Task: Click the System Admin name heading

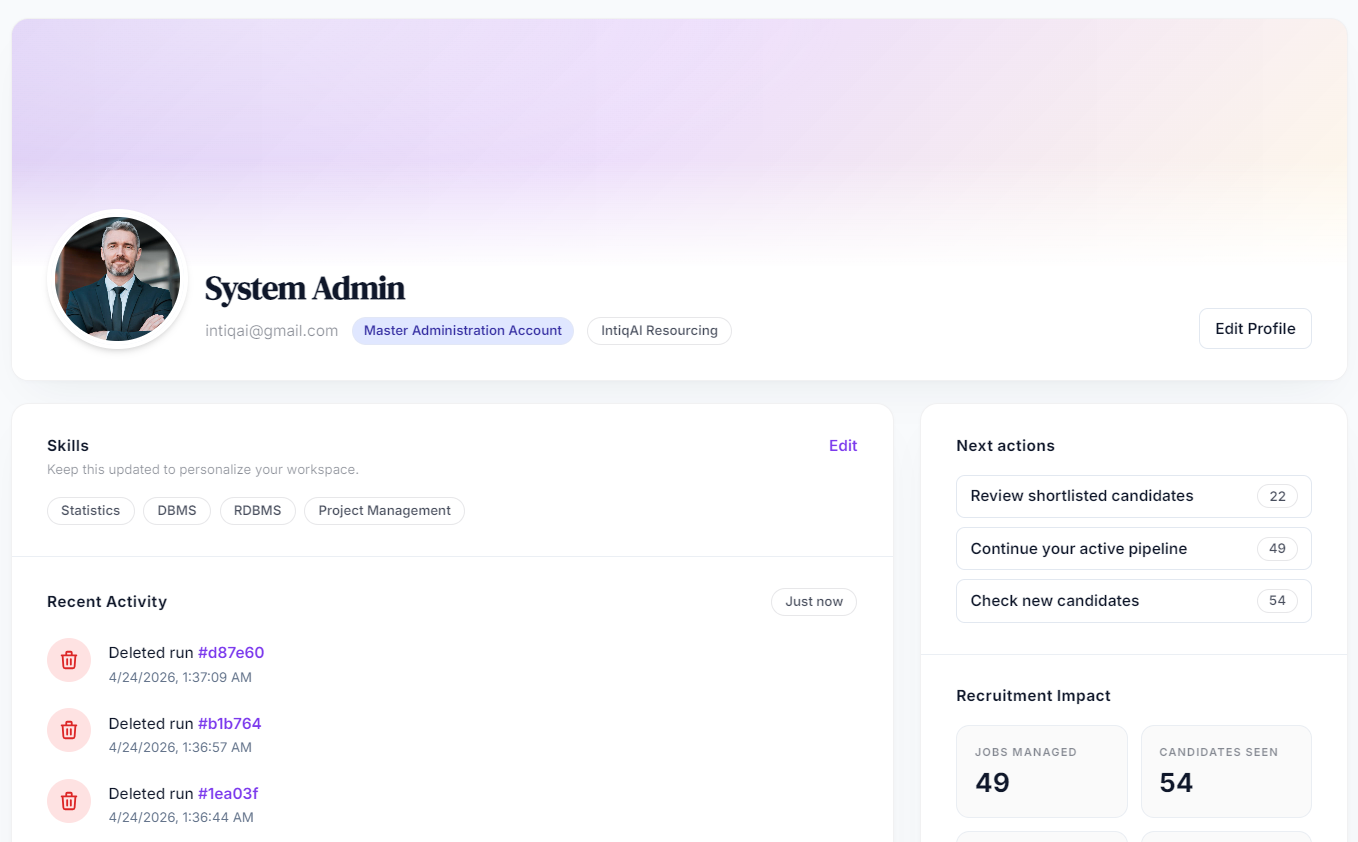Action: (305, 288)
